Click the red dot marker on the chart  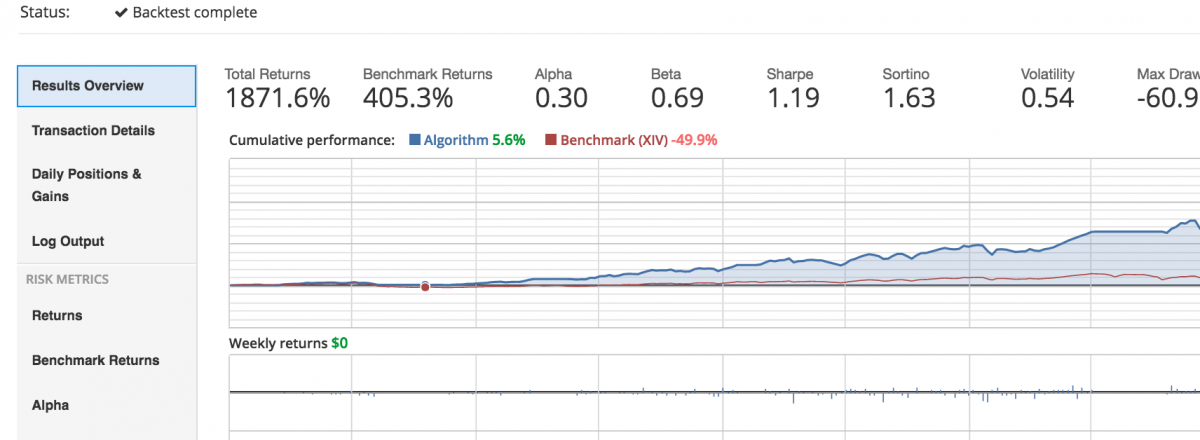425,287
